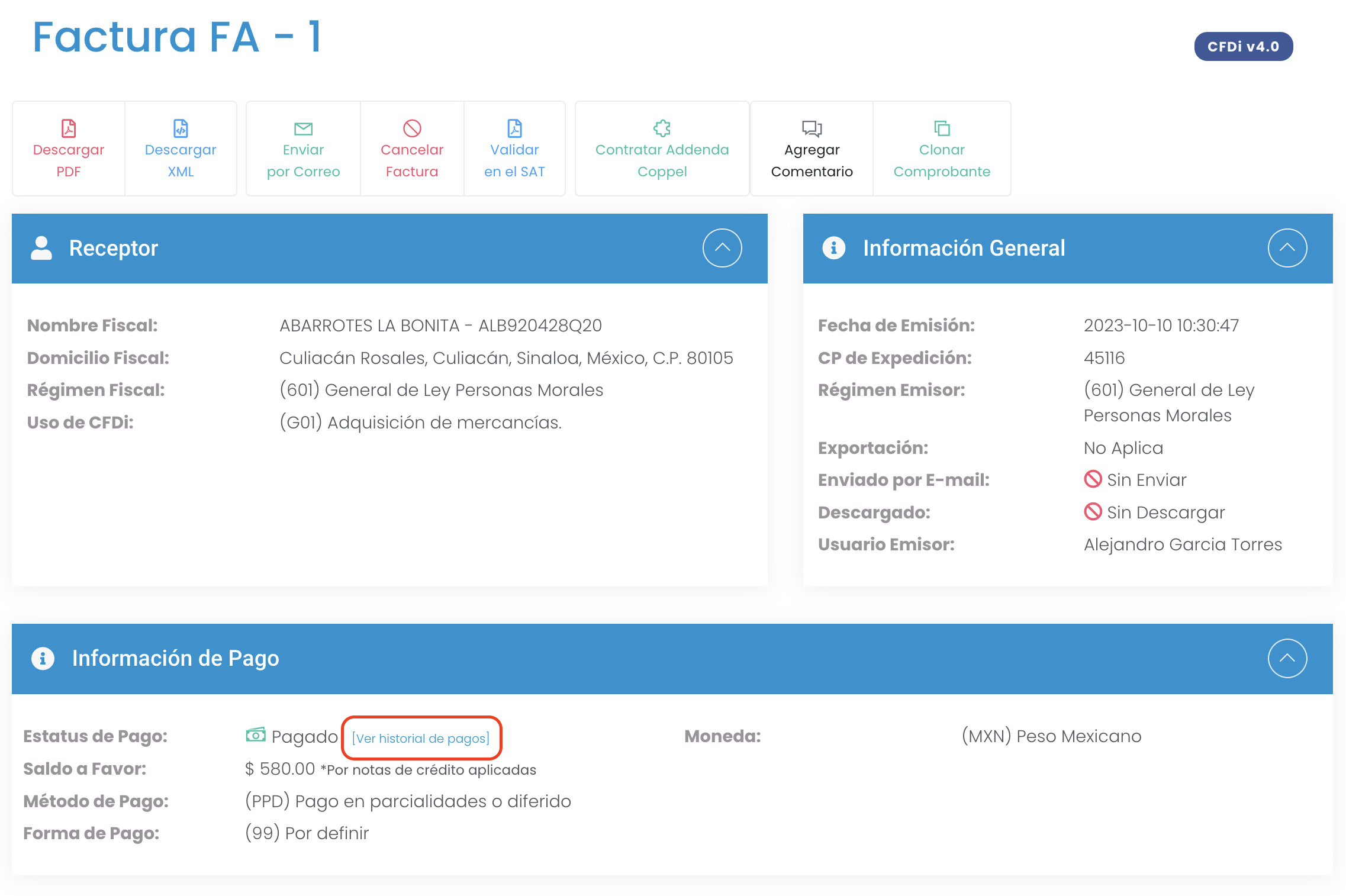Click Contratar Addenda Coppel puzzle icon

[x=662, y=128]
